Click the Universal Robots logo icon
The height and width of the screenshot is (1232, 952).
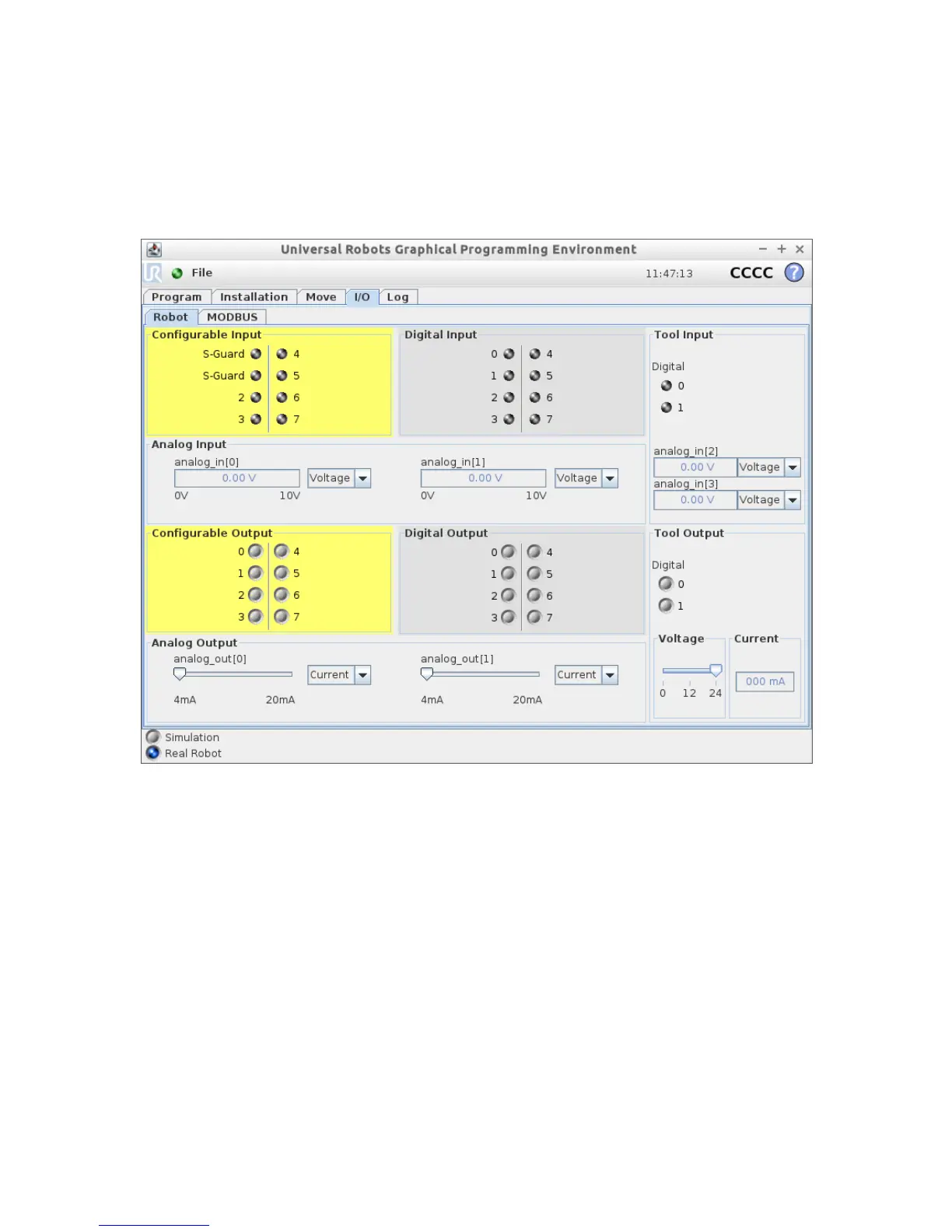coord(153,273)
